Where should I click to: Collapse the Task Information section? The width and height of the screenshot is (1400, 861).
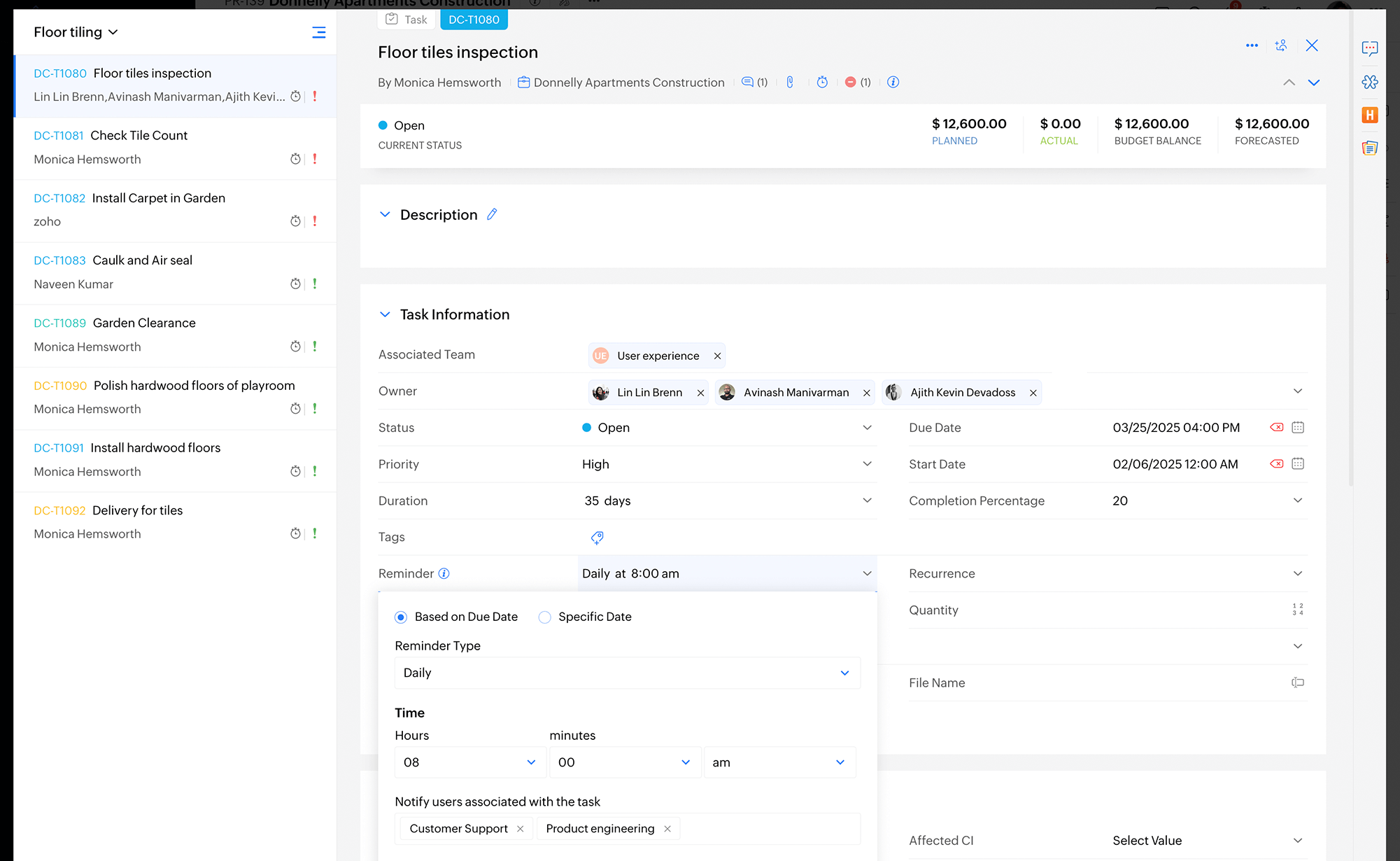385,314
